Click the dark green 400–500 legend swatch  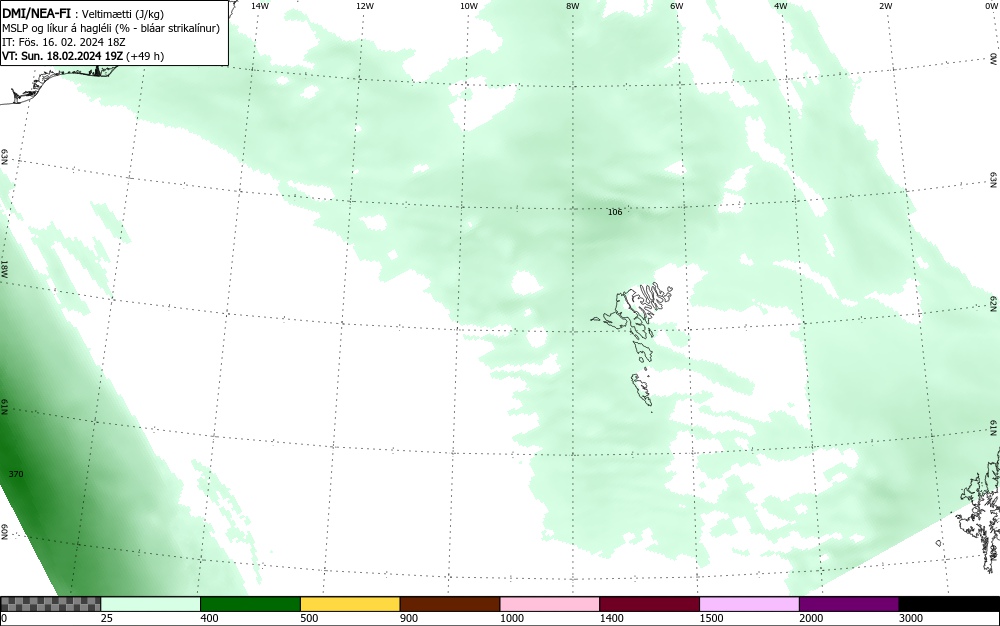coord(250,604)
